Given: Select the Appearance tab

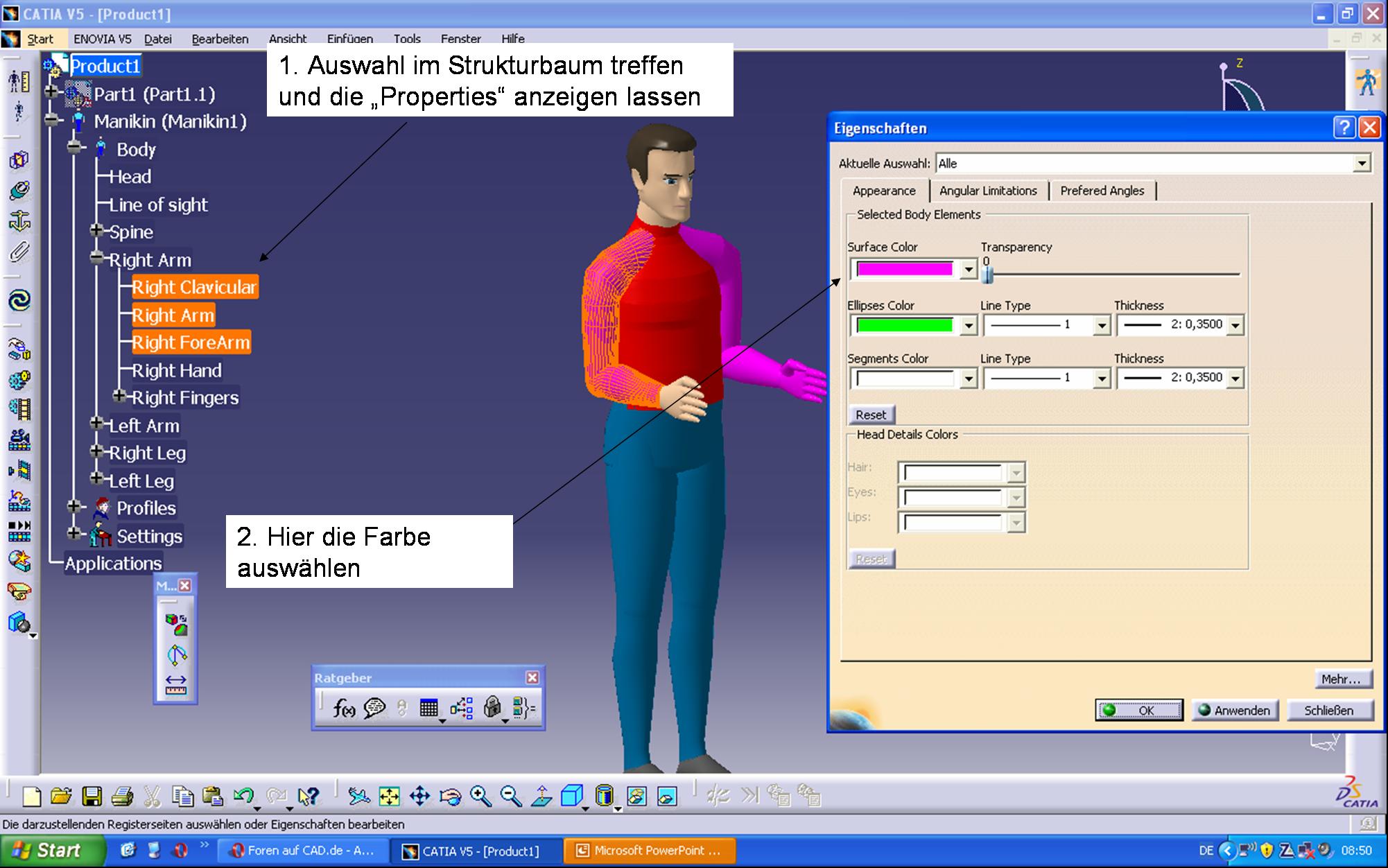Looking at the screenshot, I should pos(884,191).
